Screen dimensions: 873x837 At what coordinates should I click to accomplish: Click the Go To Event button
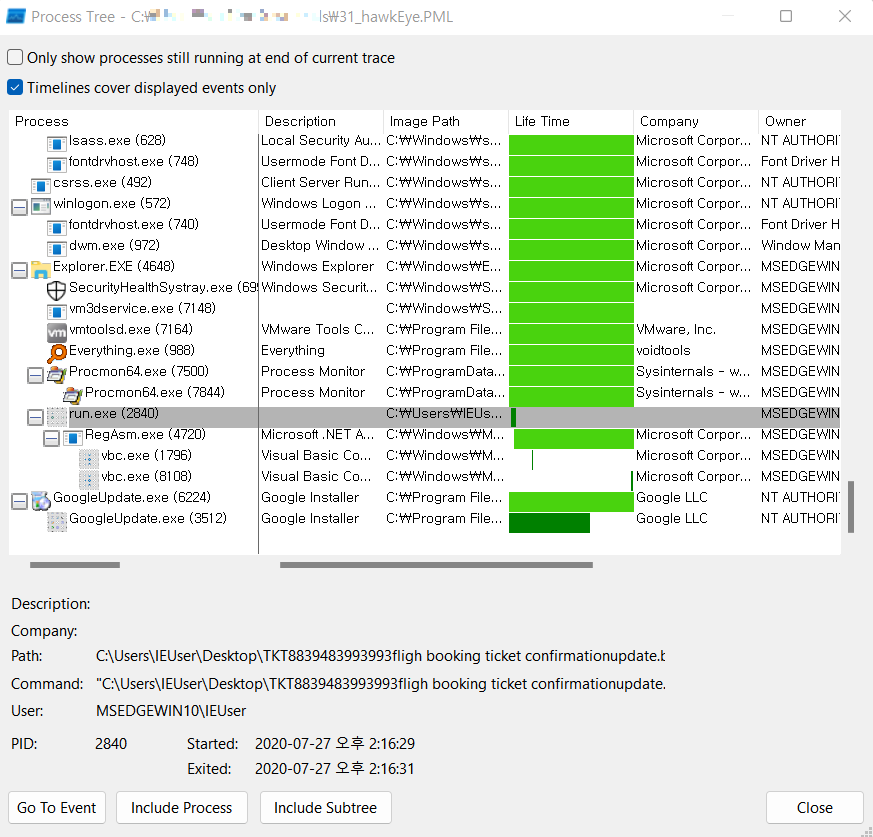[57, 807]
